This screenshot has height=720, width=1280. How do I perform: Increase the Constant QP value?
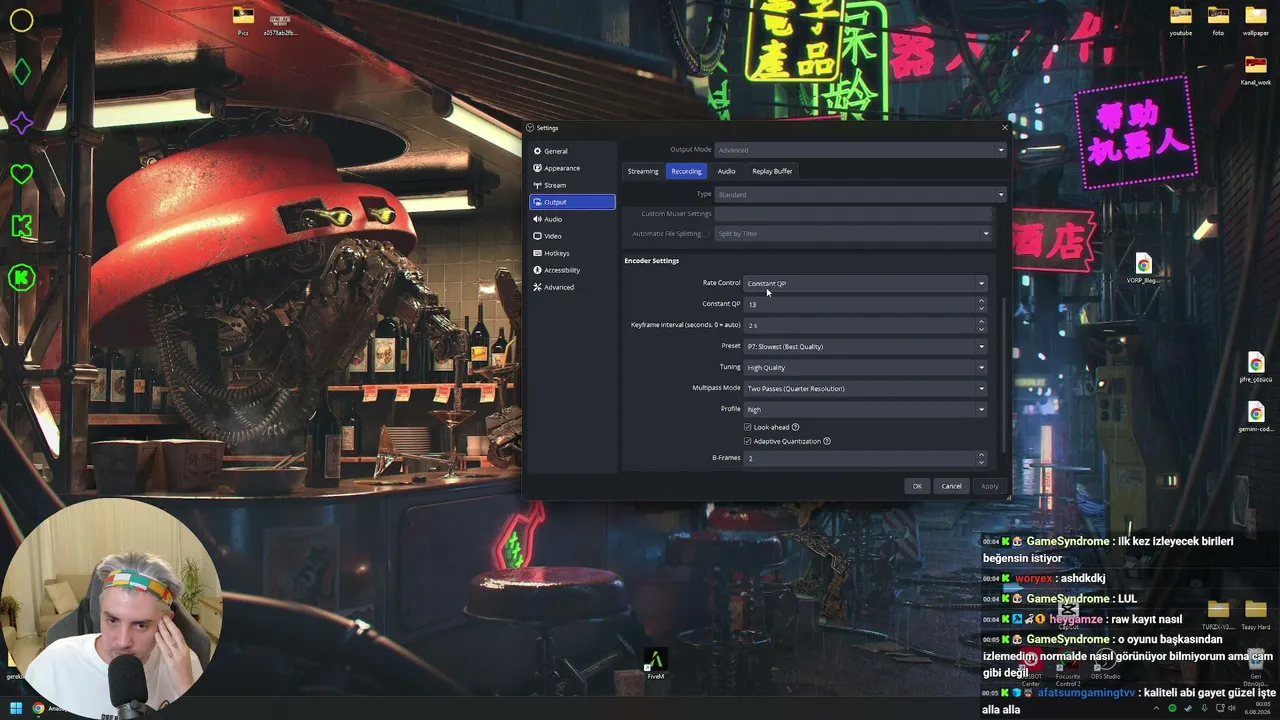(x=981, y=301)
